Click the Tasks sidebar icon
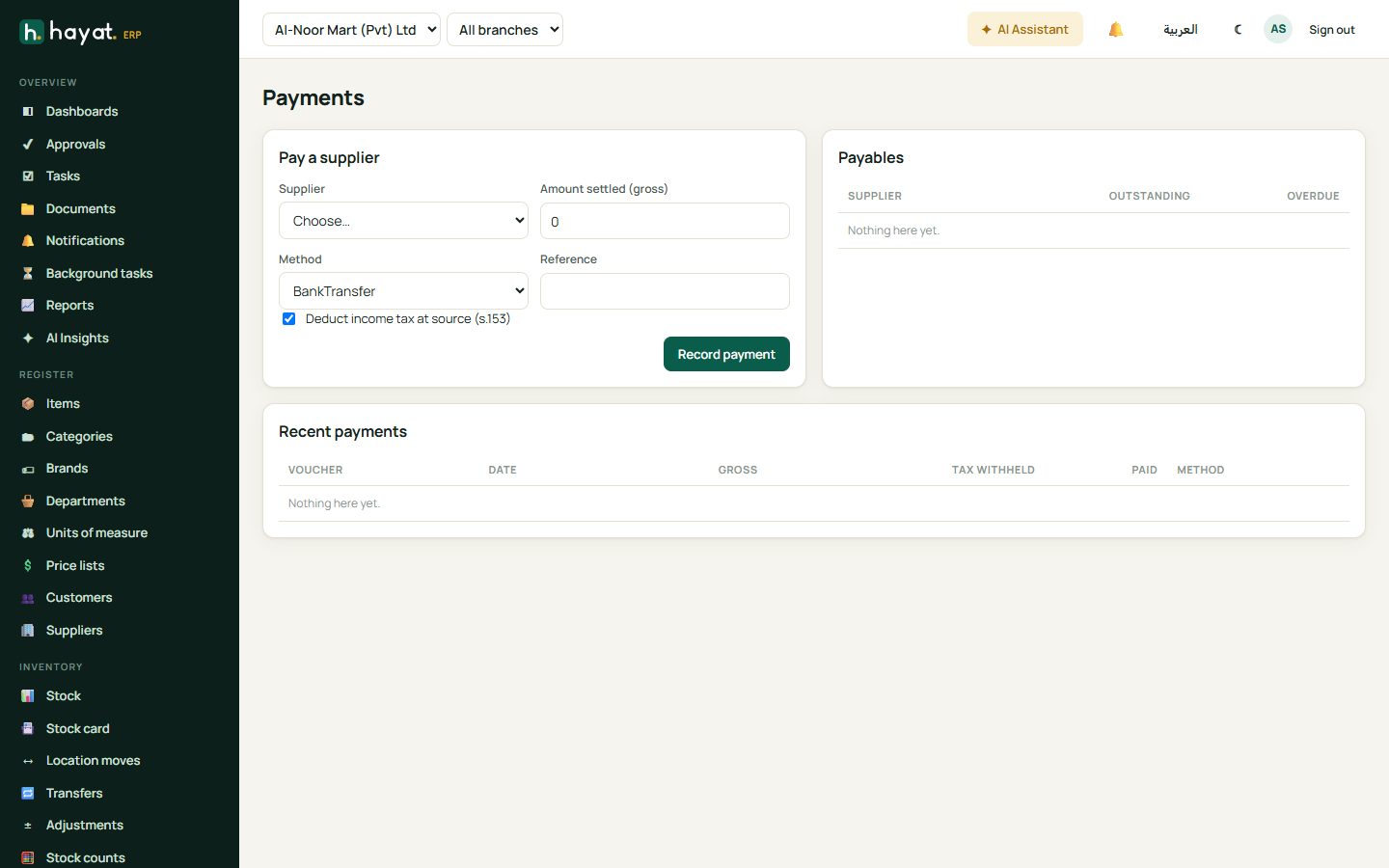Viewport: 1389px width, 868px height. 28,176
